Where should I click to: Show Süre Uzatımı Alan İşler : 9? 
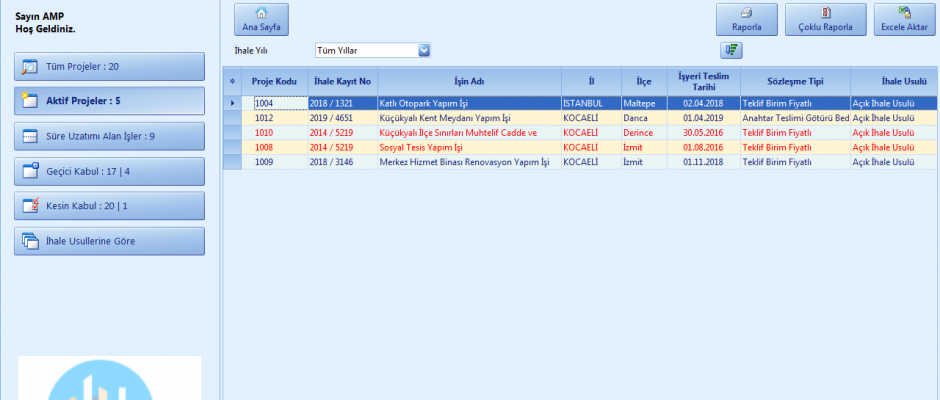pyautogui.click(x=110, y=136)
